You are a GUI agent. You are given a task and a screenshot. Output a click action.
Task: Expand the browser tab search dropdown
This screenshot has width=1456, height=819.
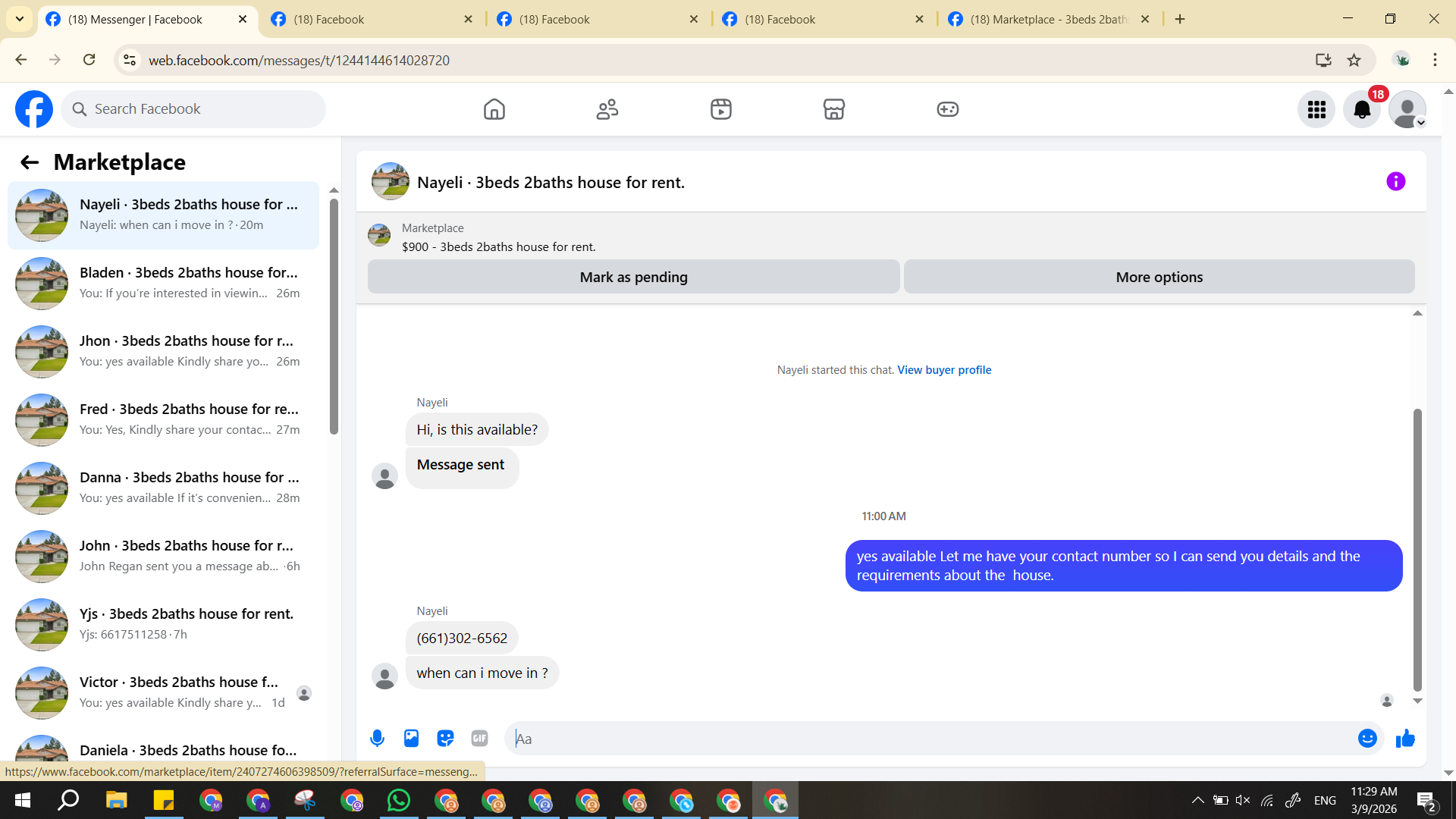tap(20, 19)
